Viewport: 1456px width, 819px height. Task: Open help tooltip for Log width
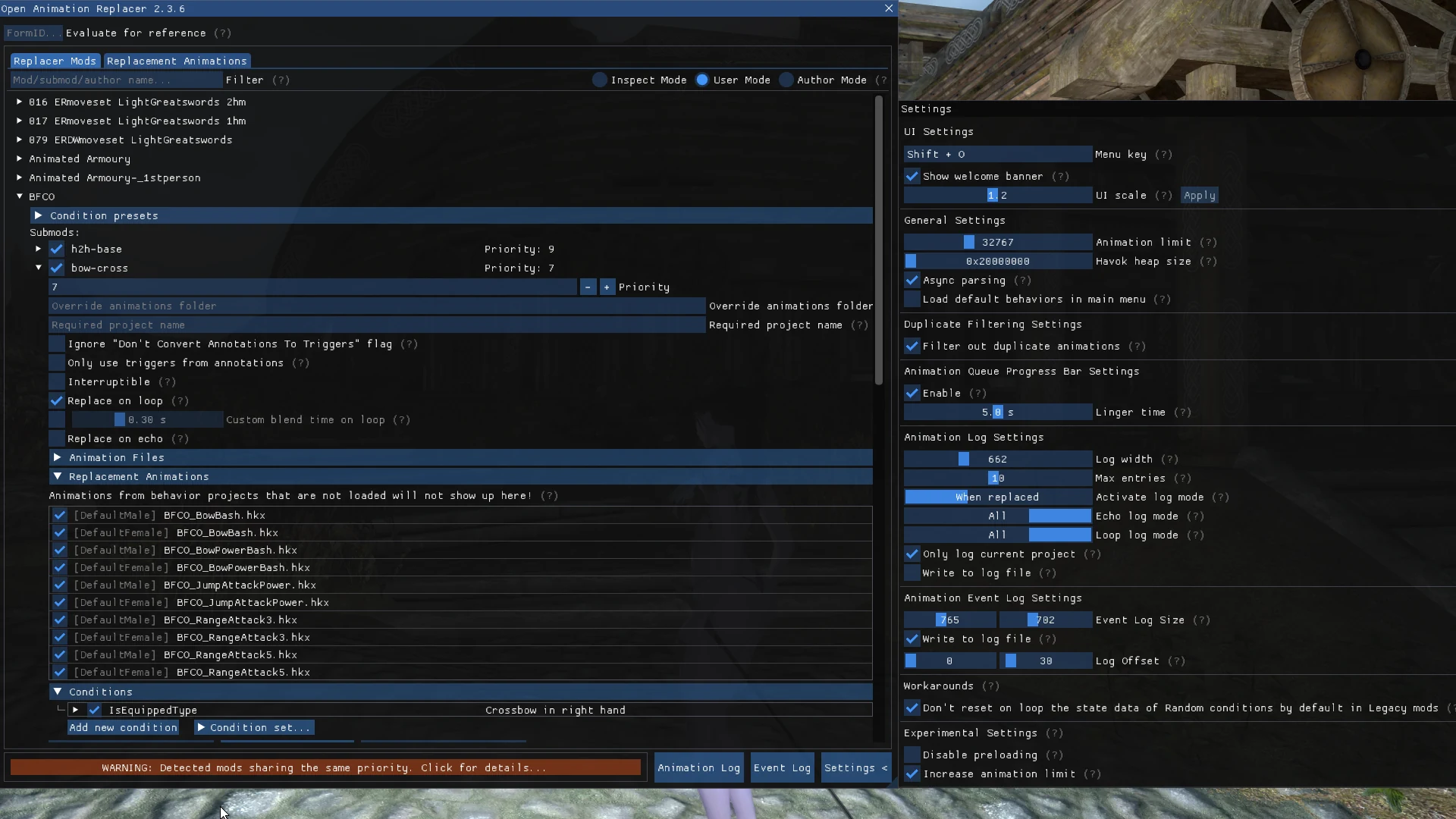click(1170, 460)
